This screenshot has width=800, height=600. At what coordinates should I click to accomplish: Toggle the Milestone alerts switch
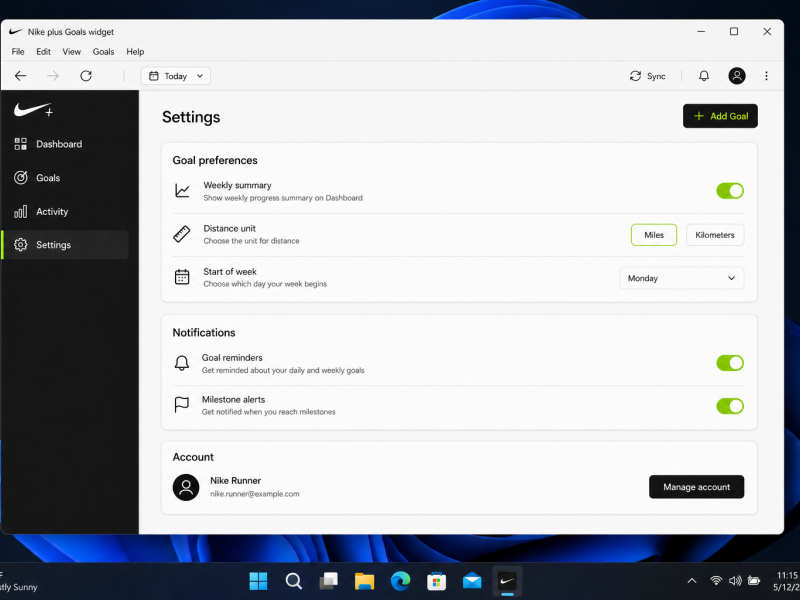click(x=730, y=406)
